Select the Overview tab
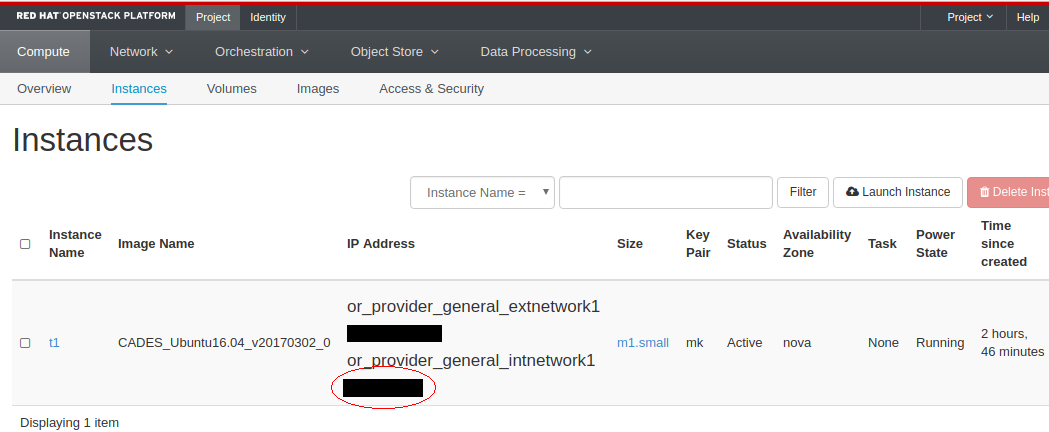Viewport: 1049px width, 432px height. [x=44, y=89]
